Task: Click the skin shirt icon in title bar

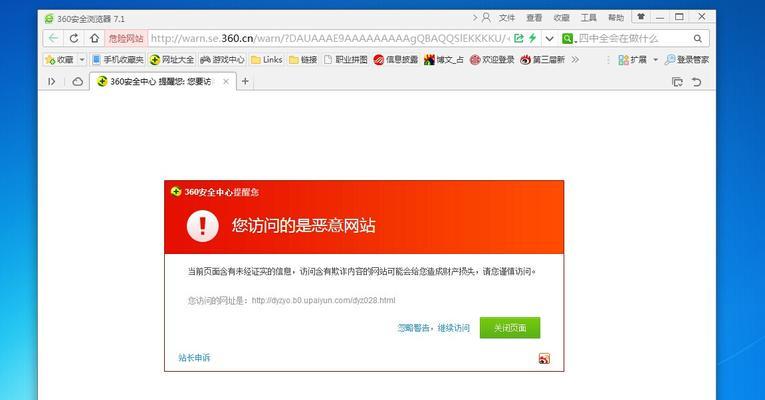Action: pos(641,17)
